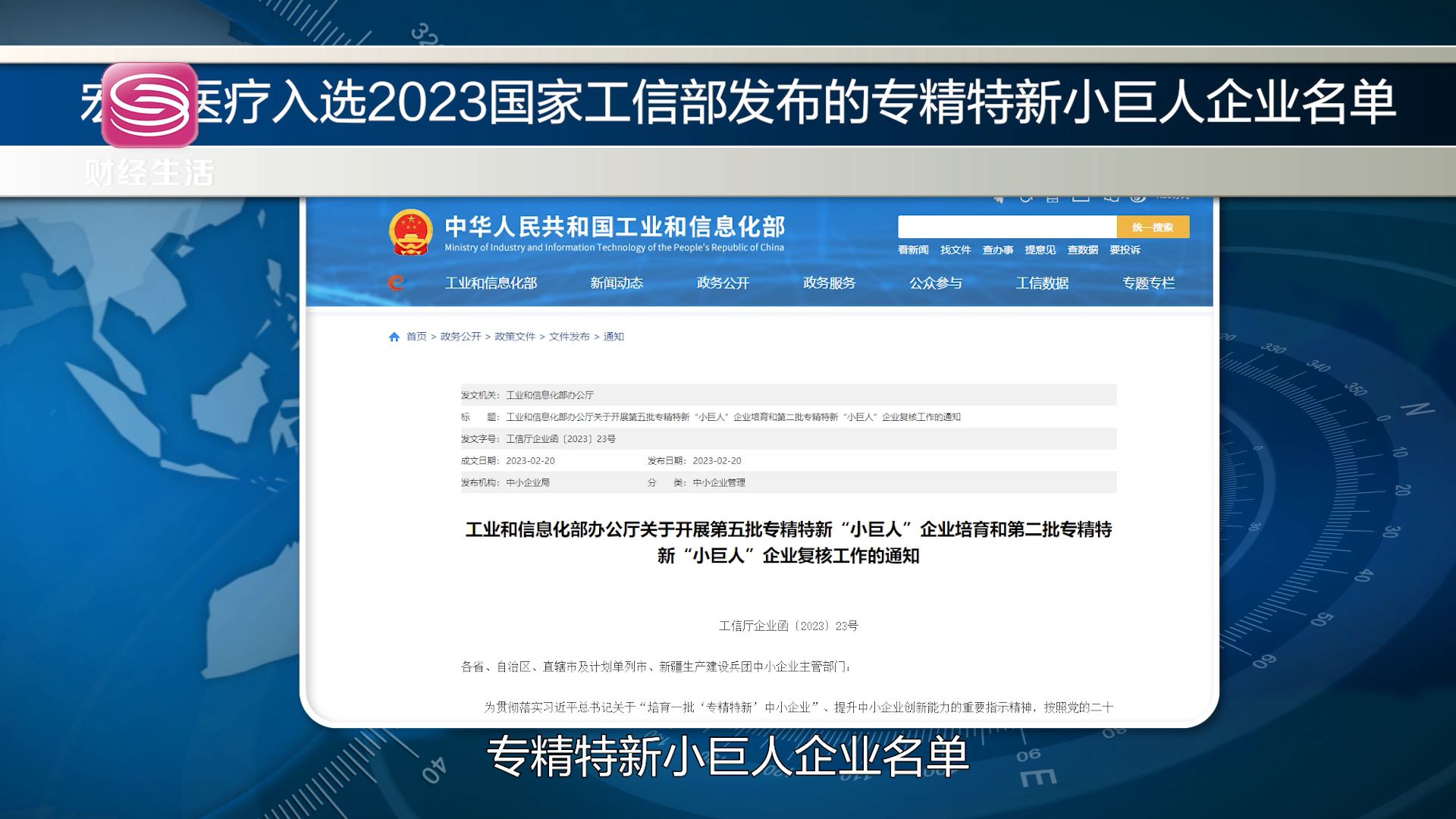Select 政务公开 in the navigation bar
Image resolution: width=1456 pixels, height=819 pixels.
tap(723, 283)
